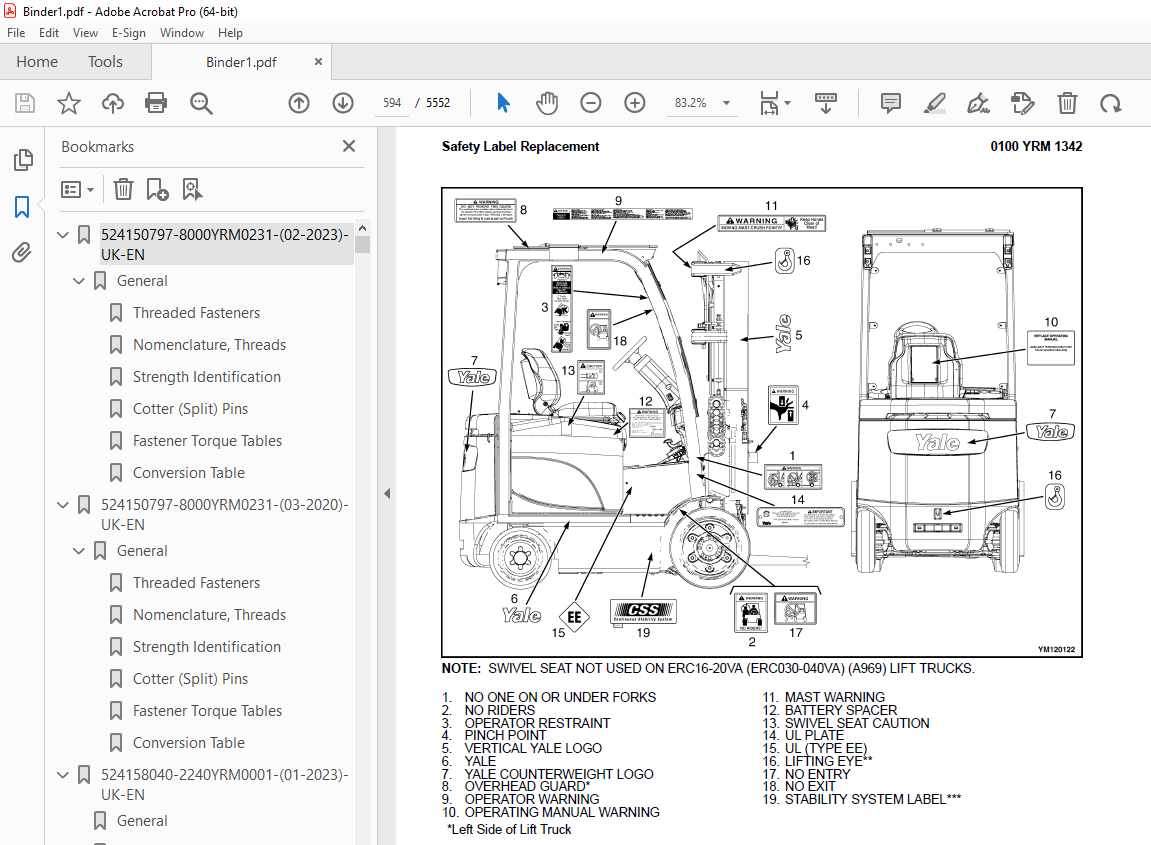
Task: Select the 524150797-8000YRM0231-(03-2020) UK-EN bookmark
Action: click(225, 515)
